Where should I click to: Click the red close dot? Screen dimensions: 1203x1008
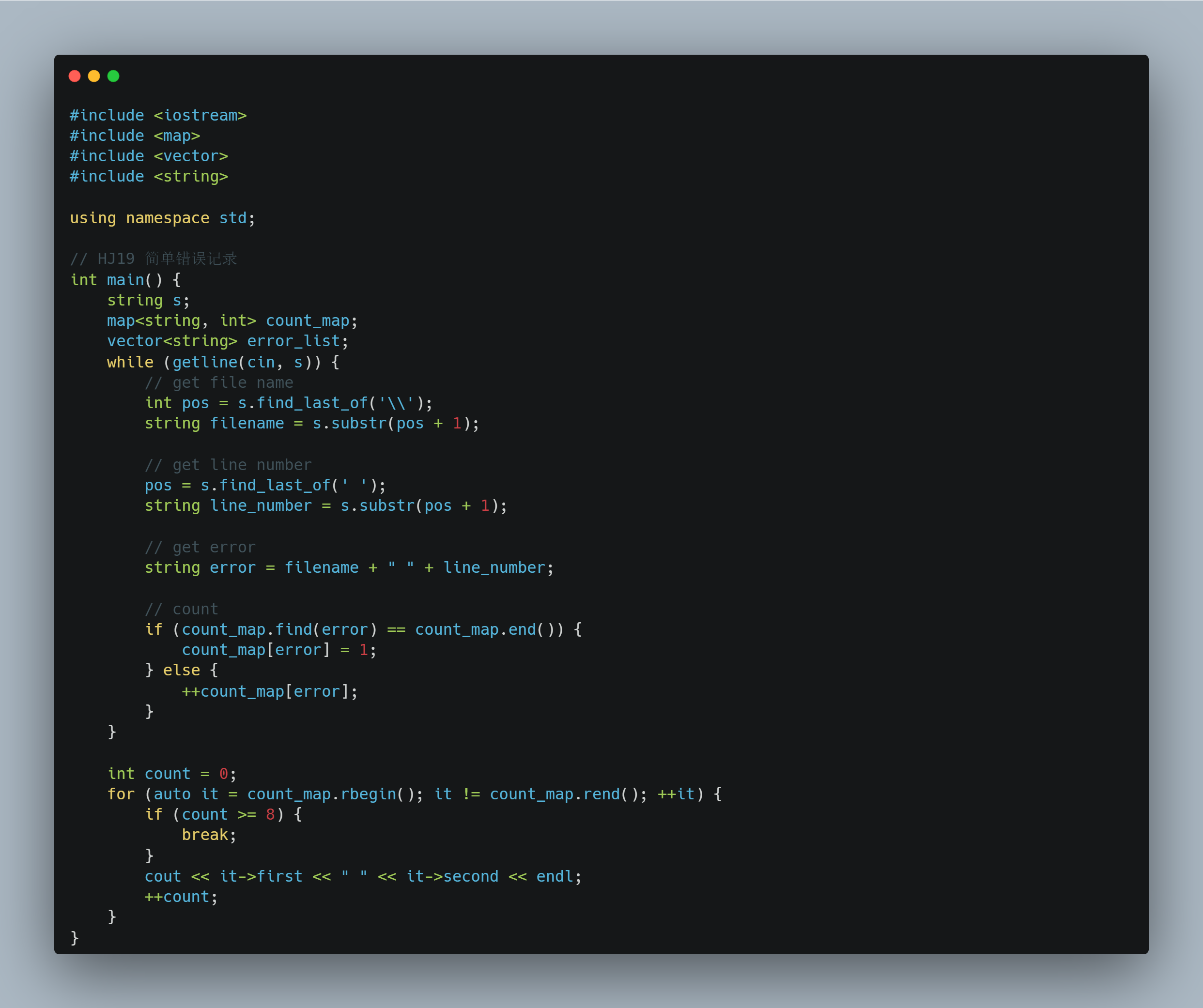click(75, 76)
